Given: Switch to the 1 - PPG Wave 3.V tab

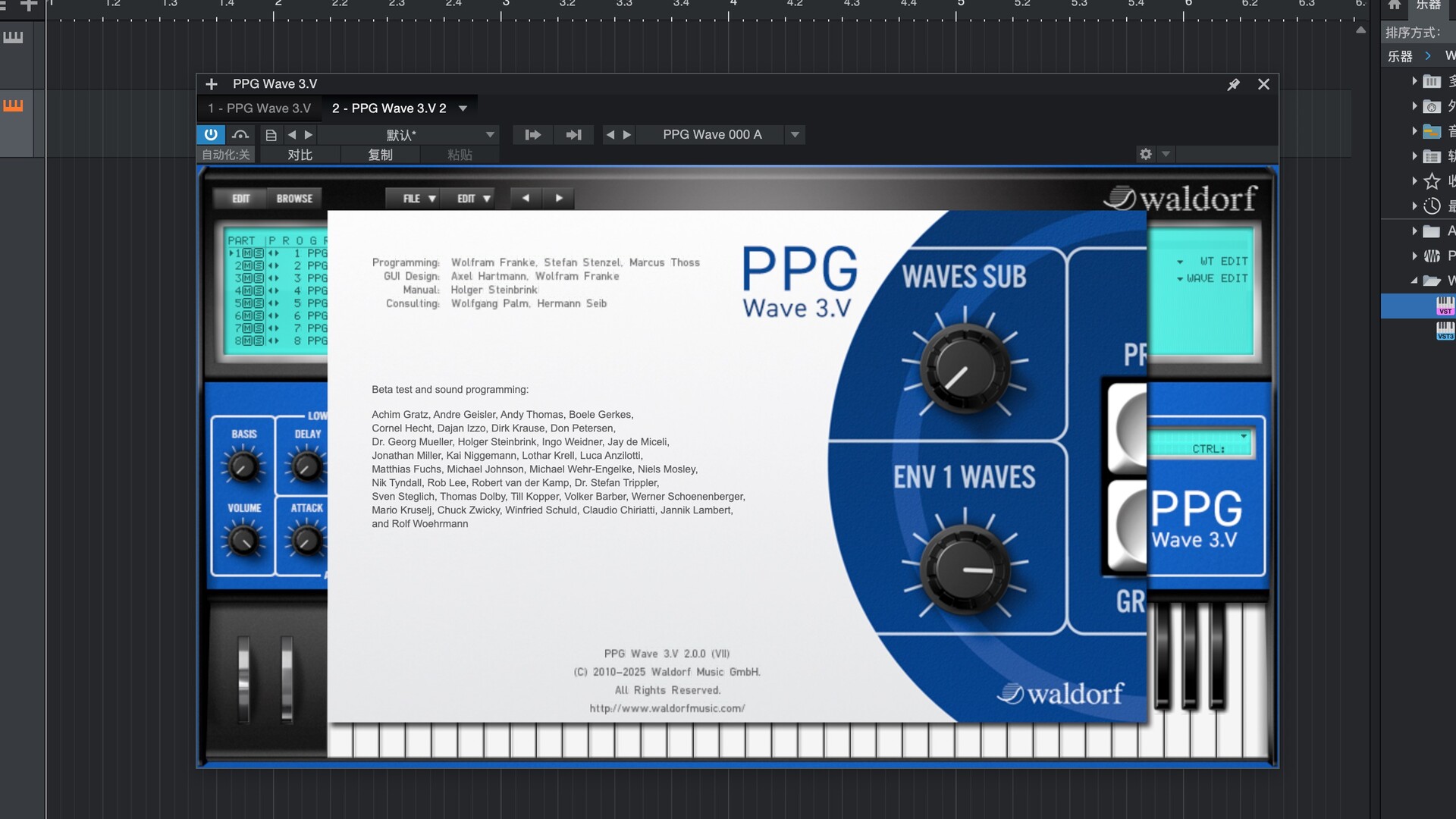Looking at the screenshot, I should tap(259, 108).
